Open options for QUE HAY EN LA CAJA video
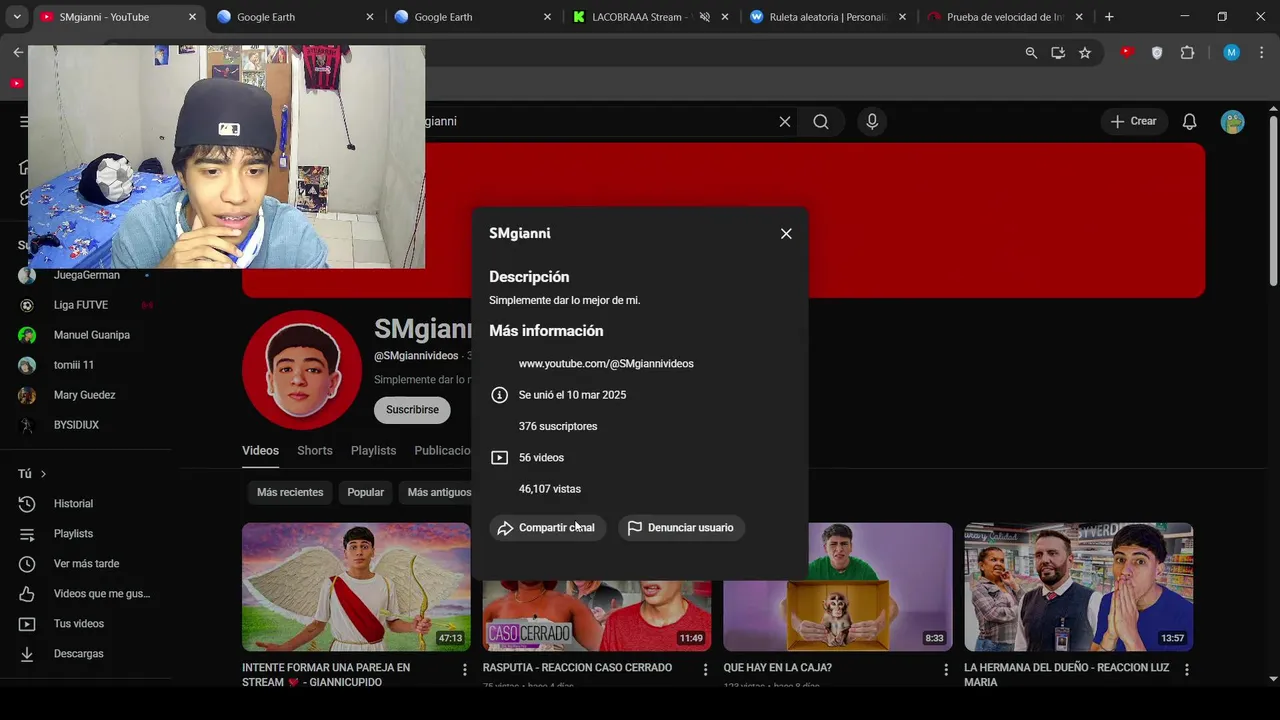 946,669
